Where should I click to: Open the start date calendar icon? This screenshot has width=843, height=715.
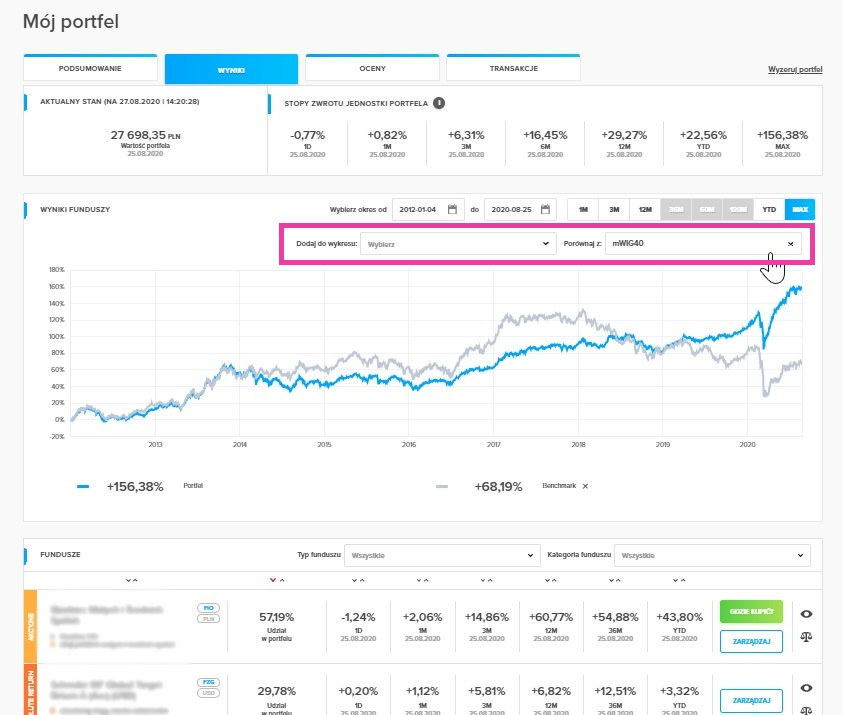point(452,209)
